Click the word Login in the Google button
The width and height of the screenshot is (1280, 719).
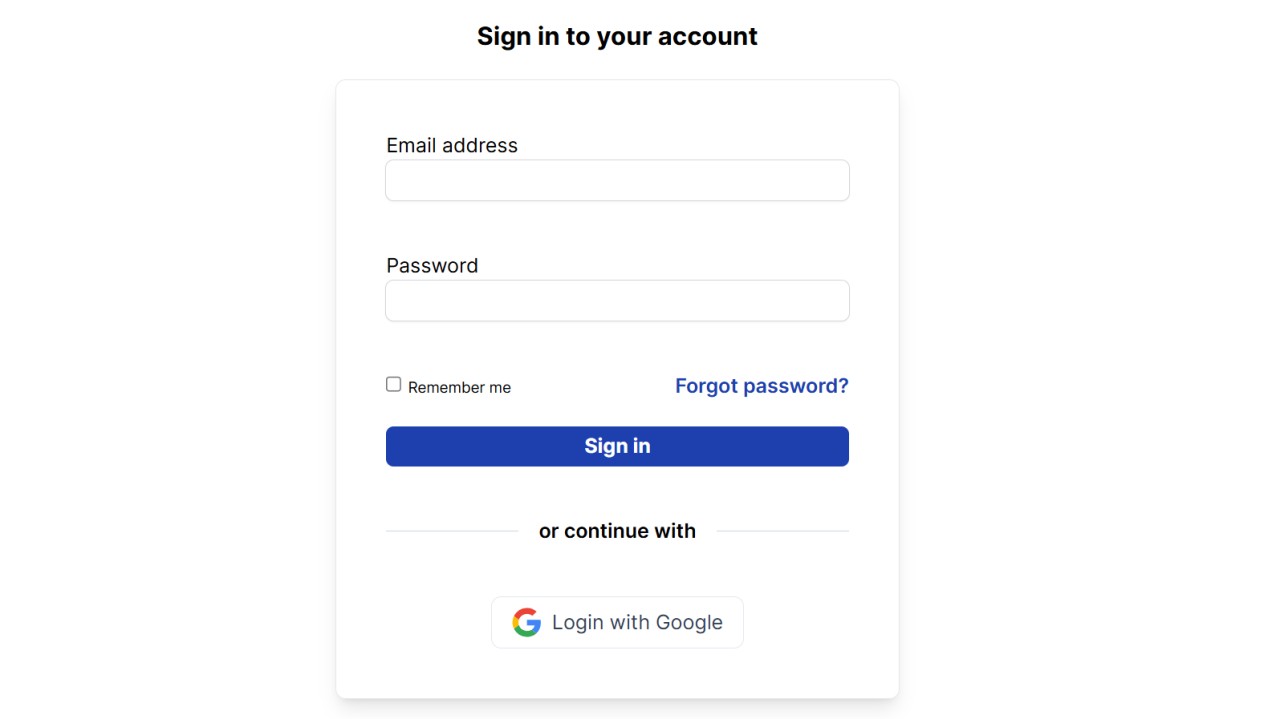(578, 622)
